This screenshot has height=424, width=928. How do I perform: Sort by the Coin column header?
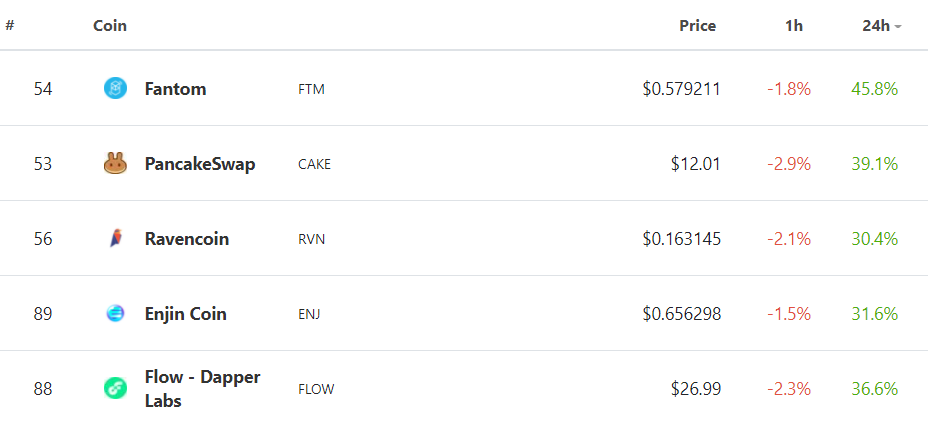click(x=110, y=26)
